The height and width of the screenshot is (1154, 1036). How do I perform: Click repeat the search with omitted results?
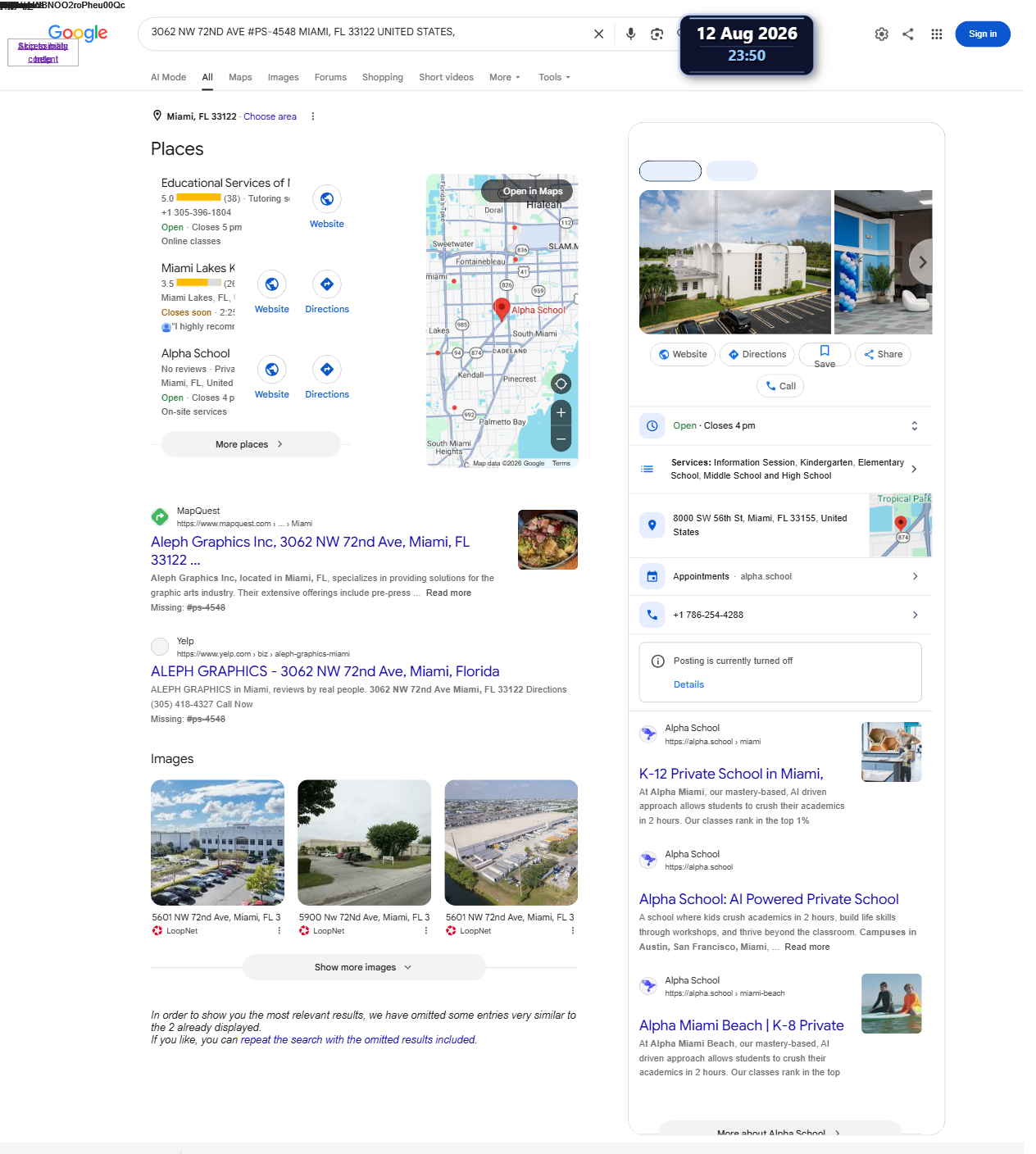click(358, 1039)
